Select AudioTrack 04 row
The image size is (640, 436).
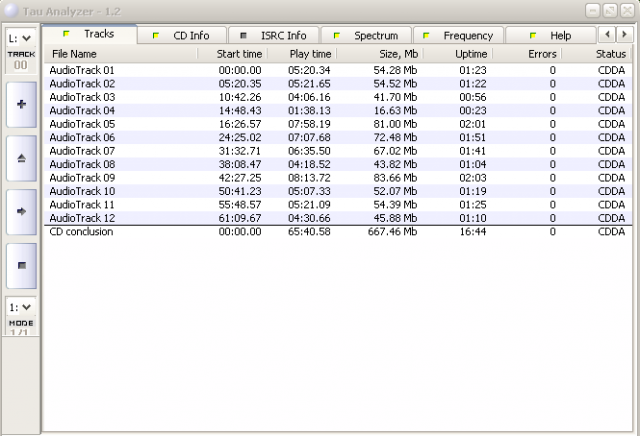pyautogui.click(x=338, y=111)
